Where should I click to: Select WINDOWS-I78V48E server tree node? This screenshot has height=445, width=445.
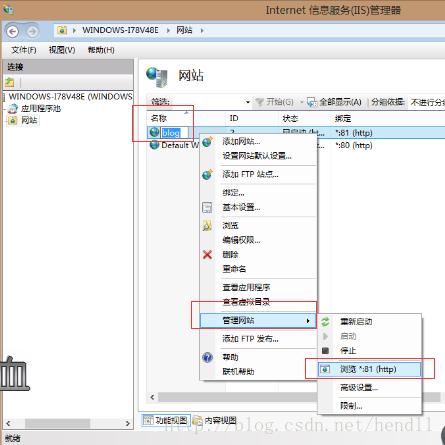pos(70,97)
